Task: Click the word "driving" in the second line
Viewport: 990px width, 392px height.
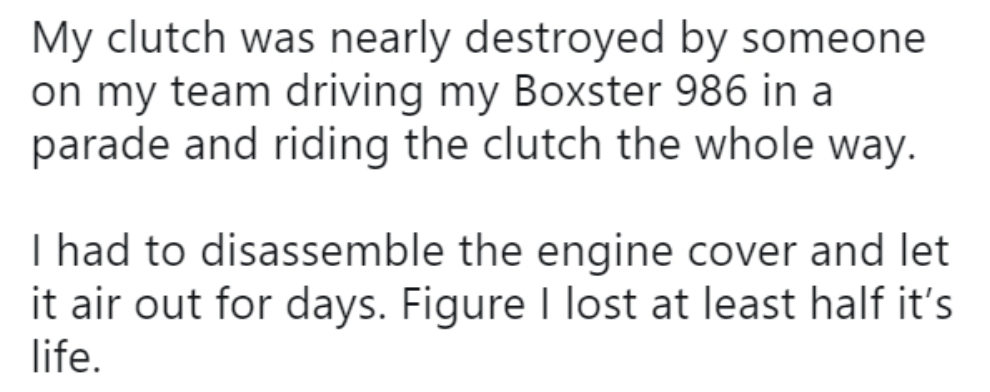Action: (x=354, y=93)
